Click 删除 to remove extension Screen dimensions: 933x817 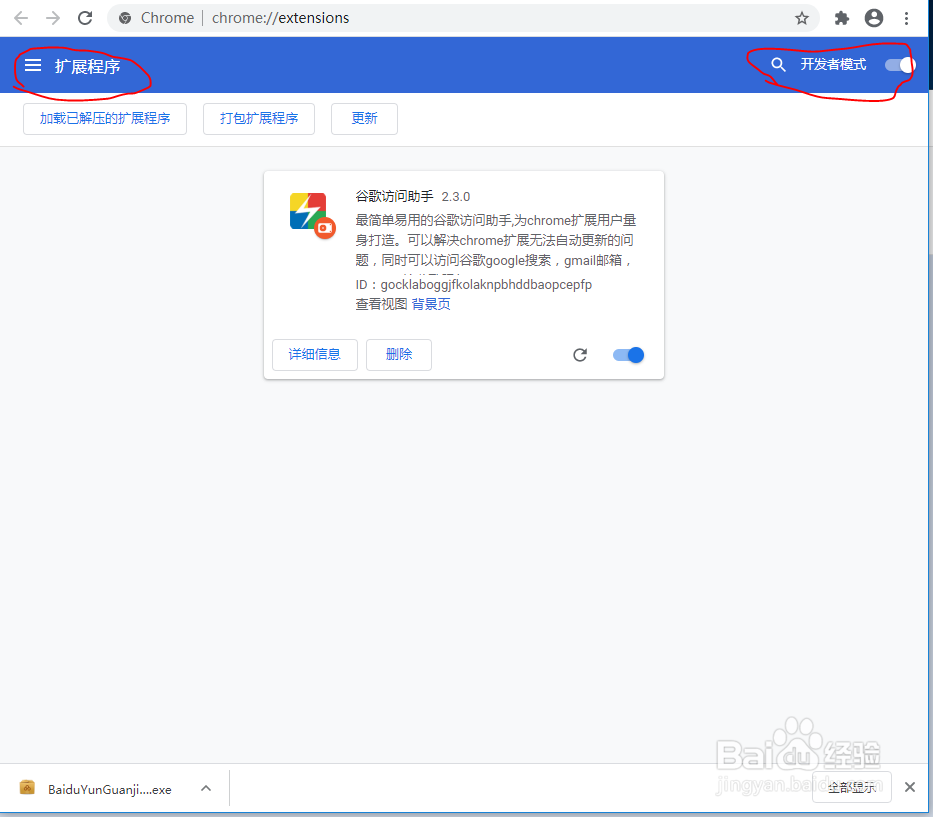click(x=399, y=355)
